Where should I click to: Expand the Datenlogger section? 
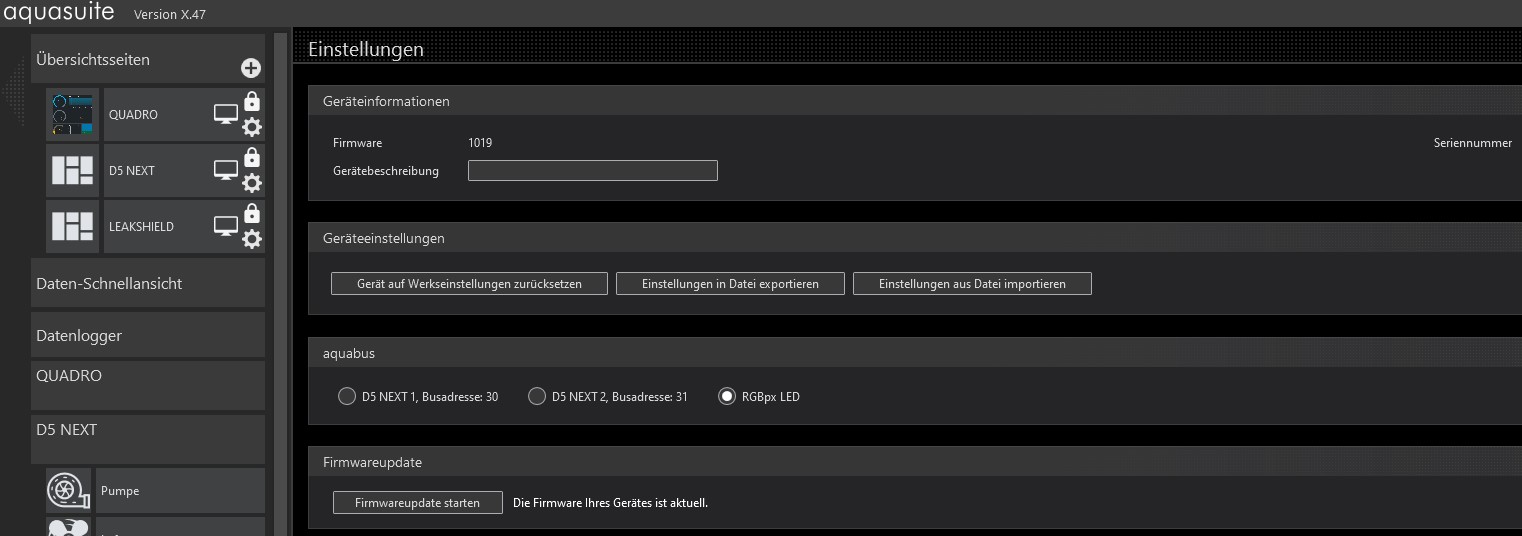coord(148,335)
